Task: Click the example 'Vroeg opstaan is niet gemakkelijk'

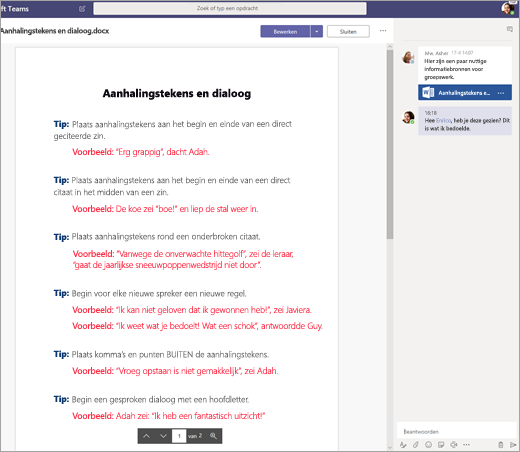Action: (175, 371)
